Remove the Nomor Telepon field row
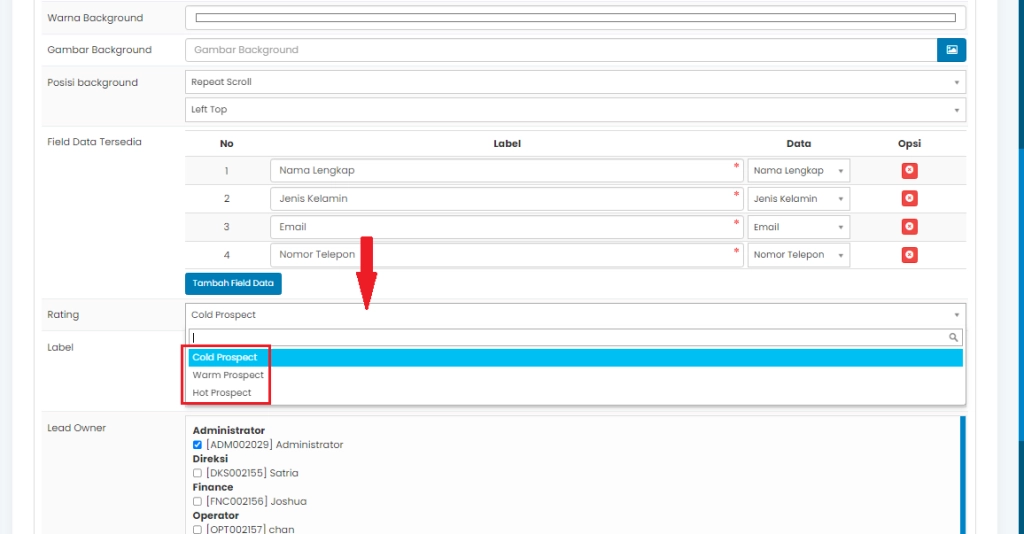Viewport: 1024px width, 534px height. point(909,255)
